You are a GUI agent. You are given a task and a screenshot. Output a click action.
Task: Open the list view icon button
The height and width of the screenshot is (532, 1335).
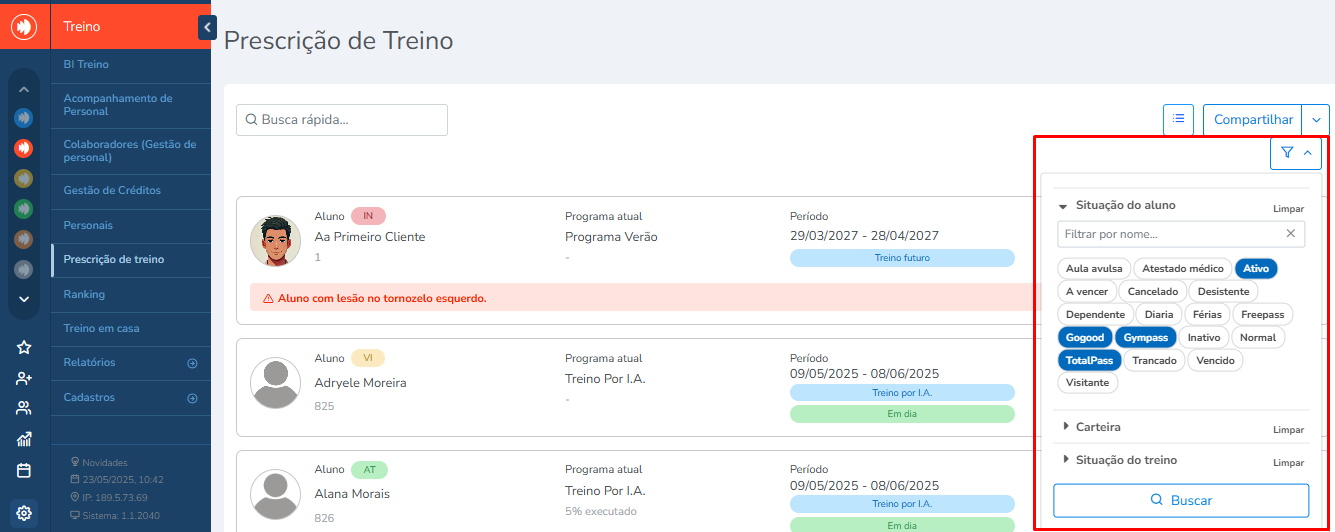[1179, 119]
